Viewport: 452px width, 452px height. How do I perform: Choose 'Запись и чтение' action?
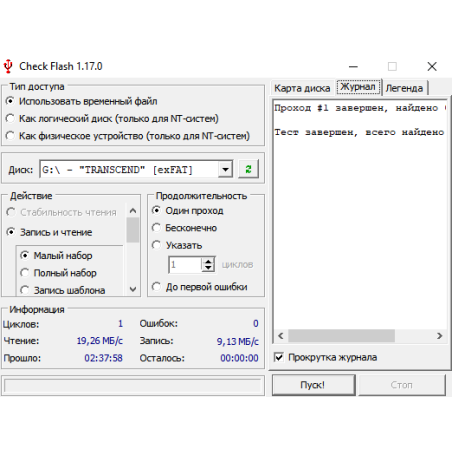point(49,232)
